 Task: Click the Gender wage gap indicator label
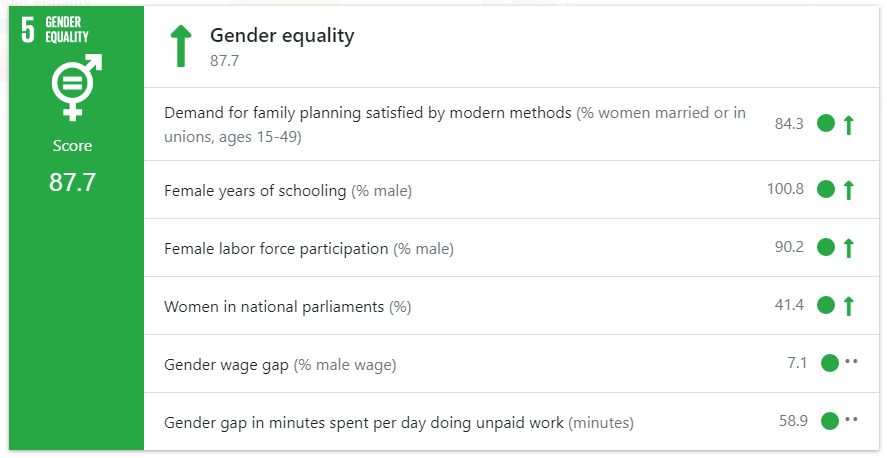(x=226, y=364)
